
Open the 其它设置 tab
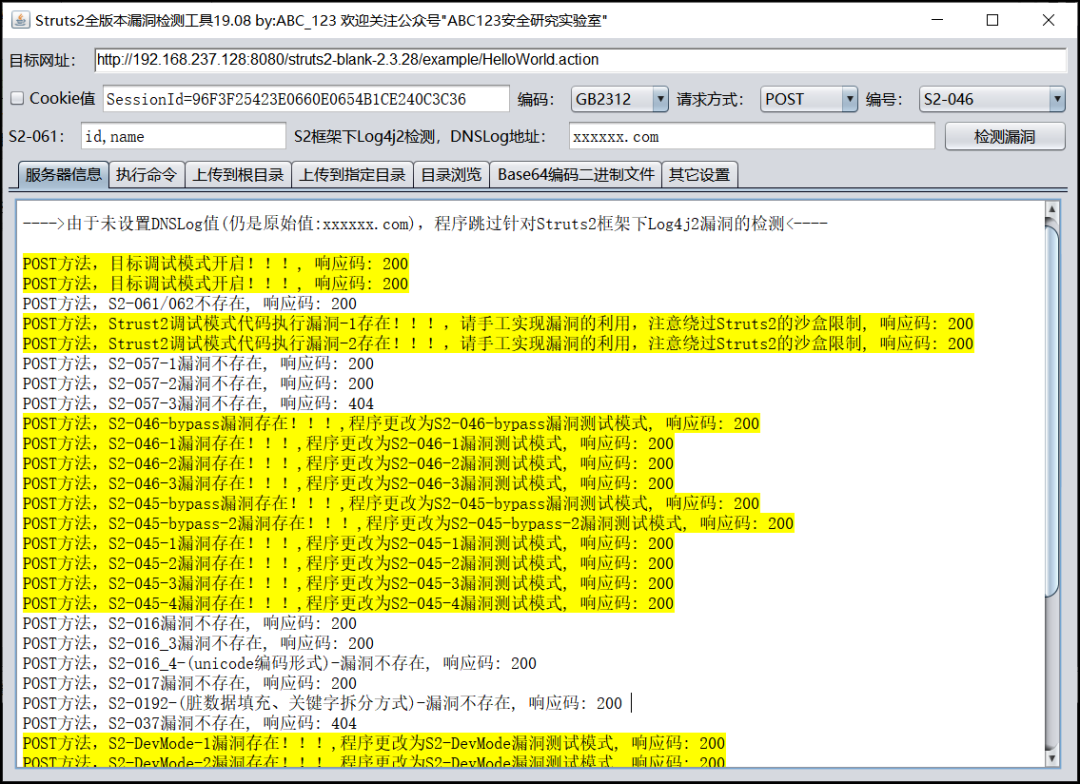700,175
